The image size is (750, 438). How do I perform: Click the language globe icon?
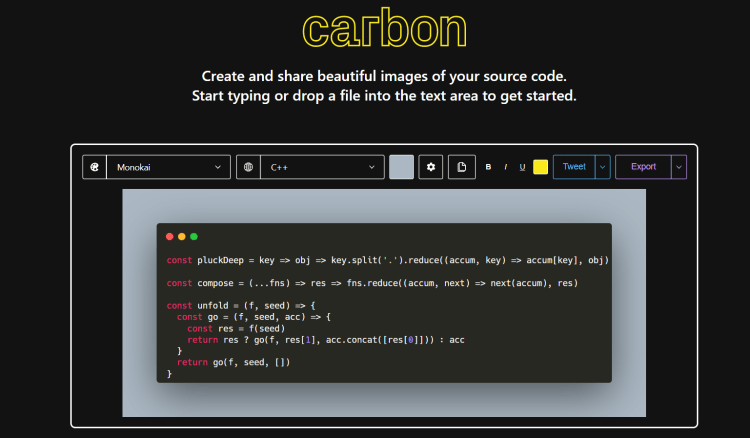click(x=248, y=167)
